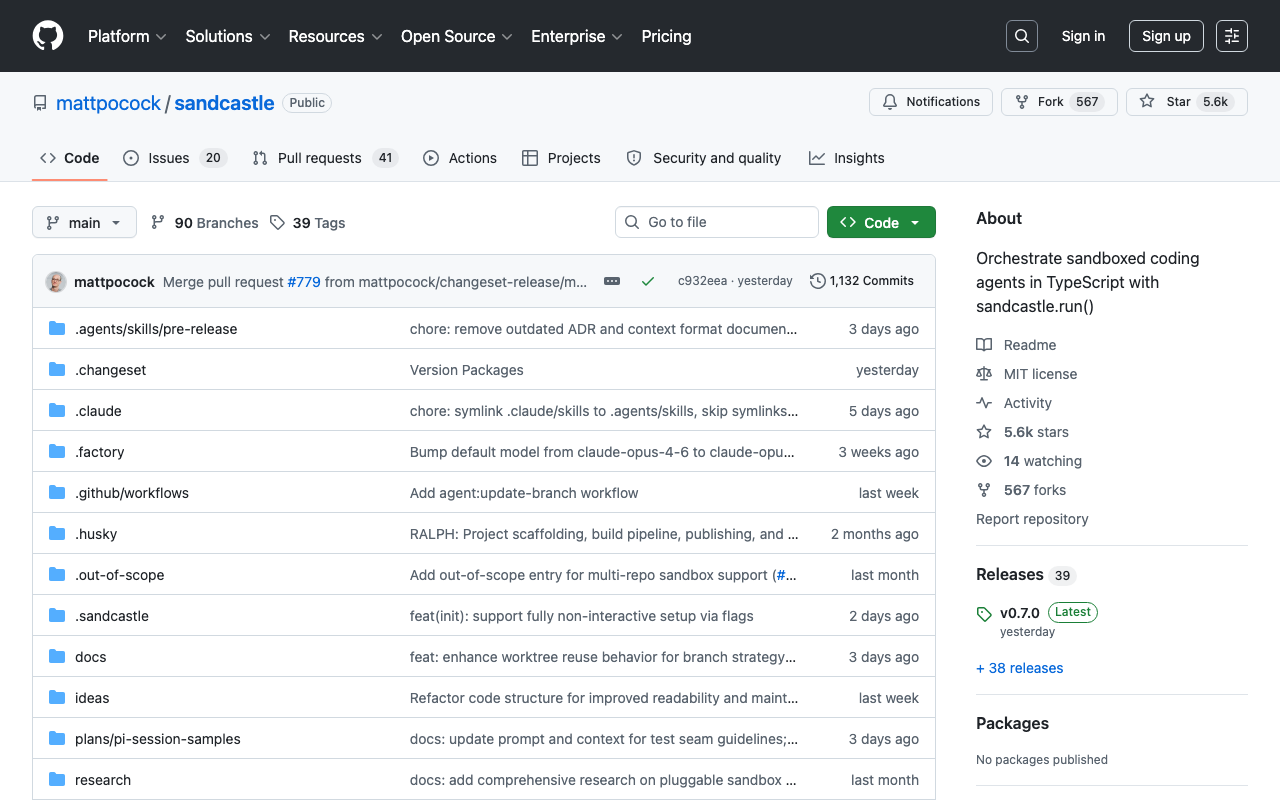Screen dimensions: 1280x800
Task: Open 'Version Packages' commit message
Action: [x=467, y=370]
